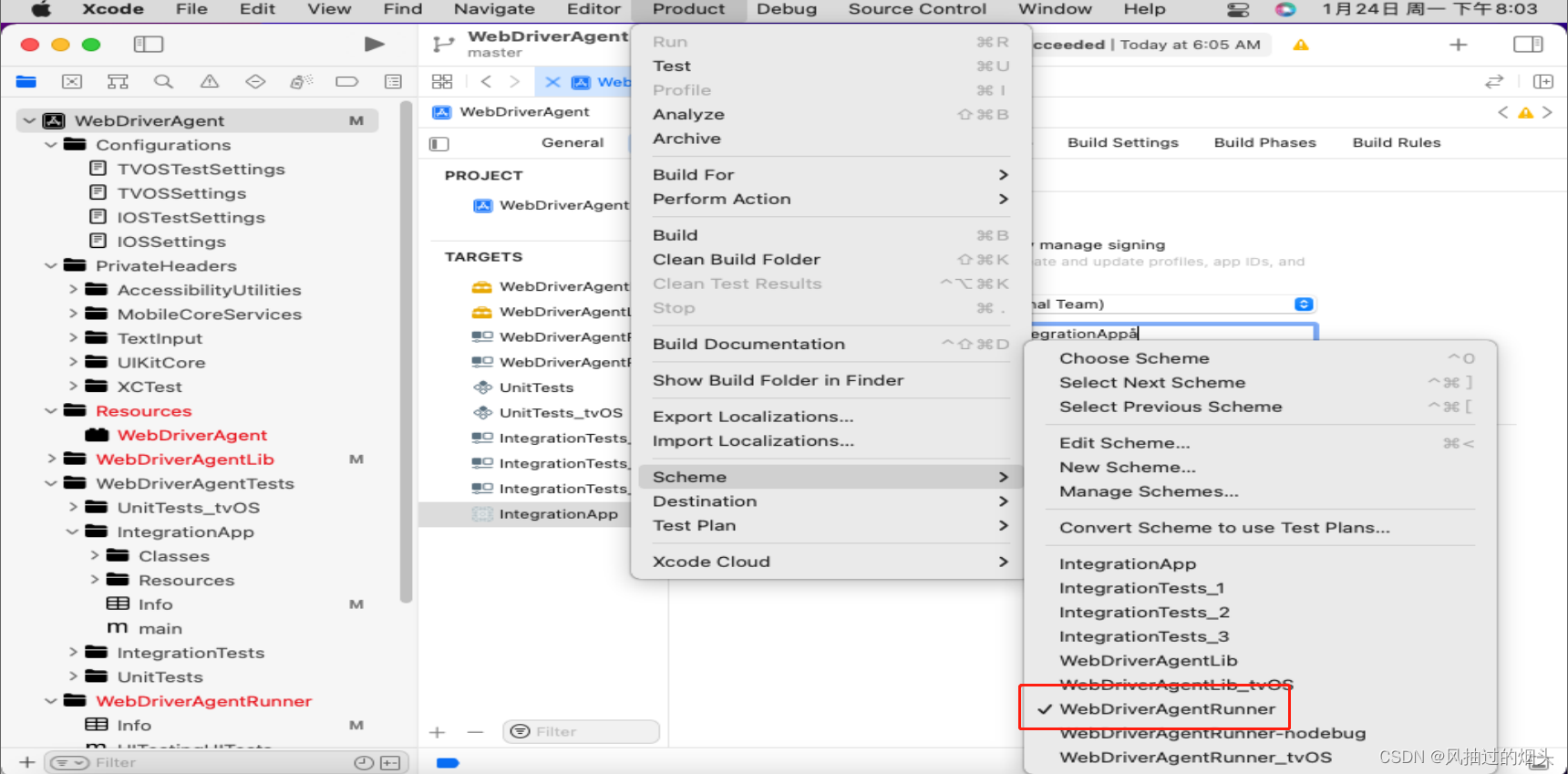1568x774 pixels.
Task: Click the Siri icon in menu bar
Action: (x=1285, y=10)
